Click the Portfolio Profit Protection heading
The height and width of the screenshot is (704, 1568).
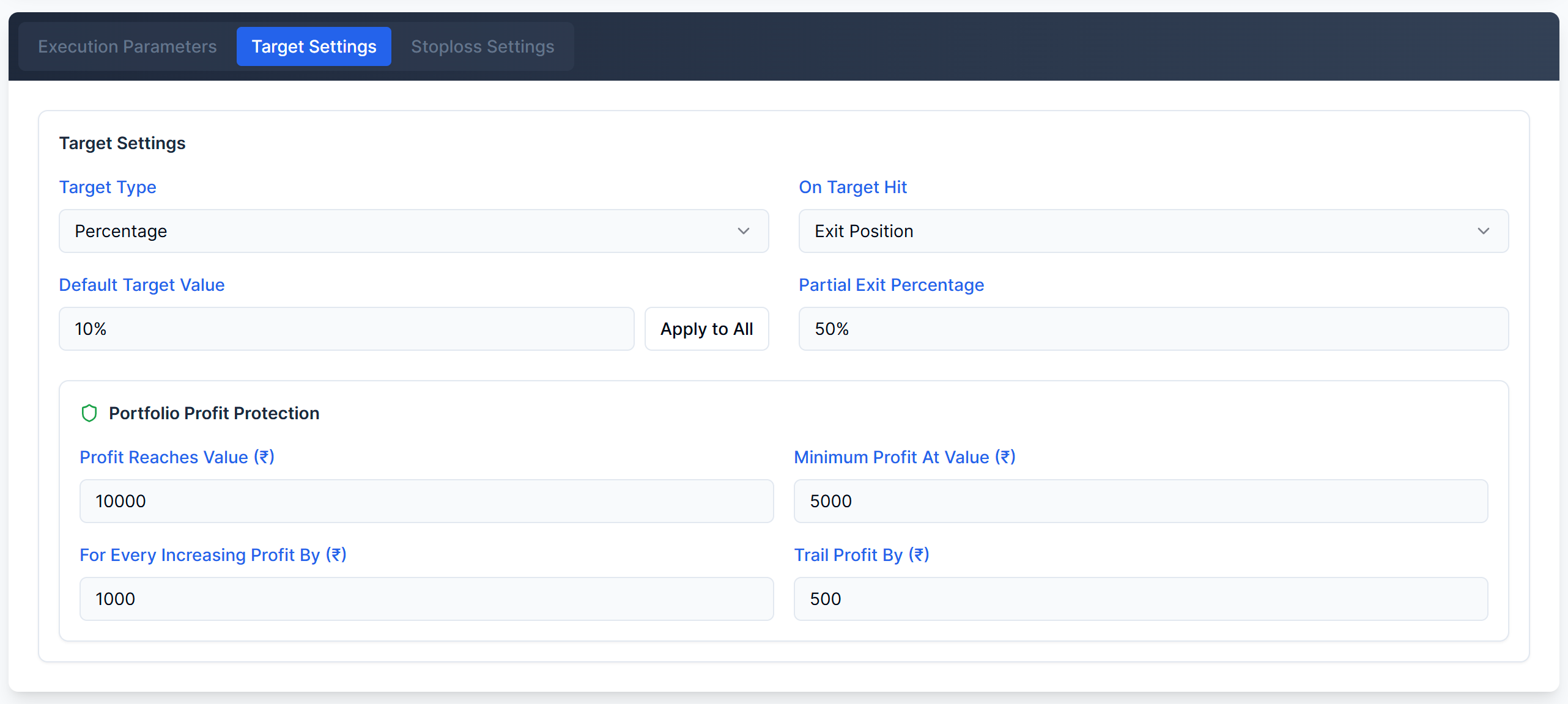click(x=214, y=413)
